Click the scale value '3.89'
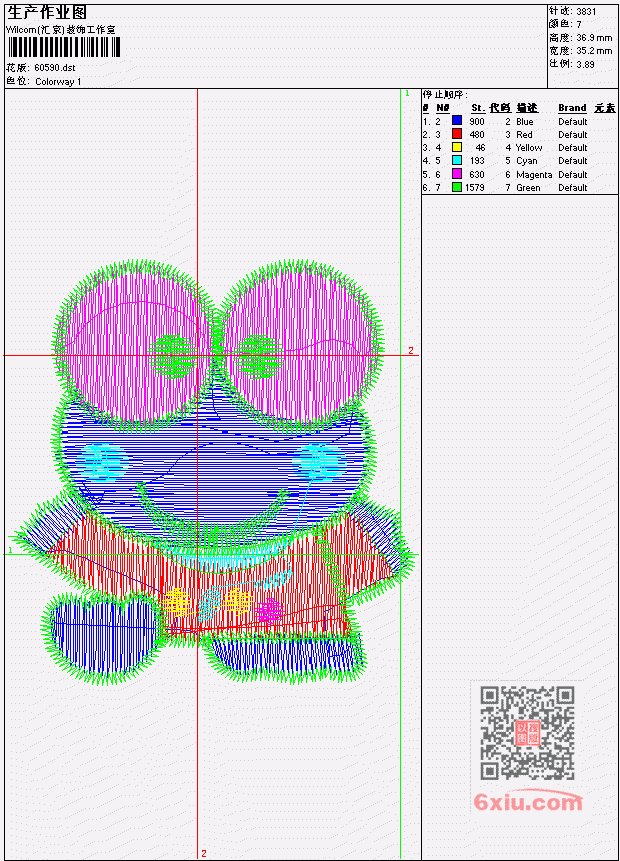The width and height of the screenshot is (620, 861). point(585,64)
